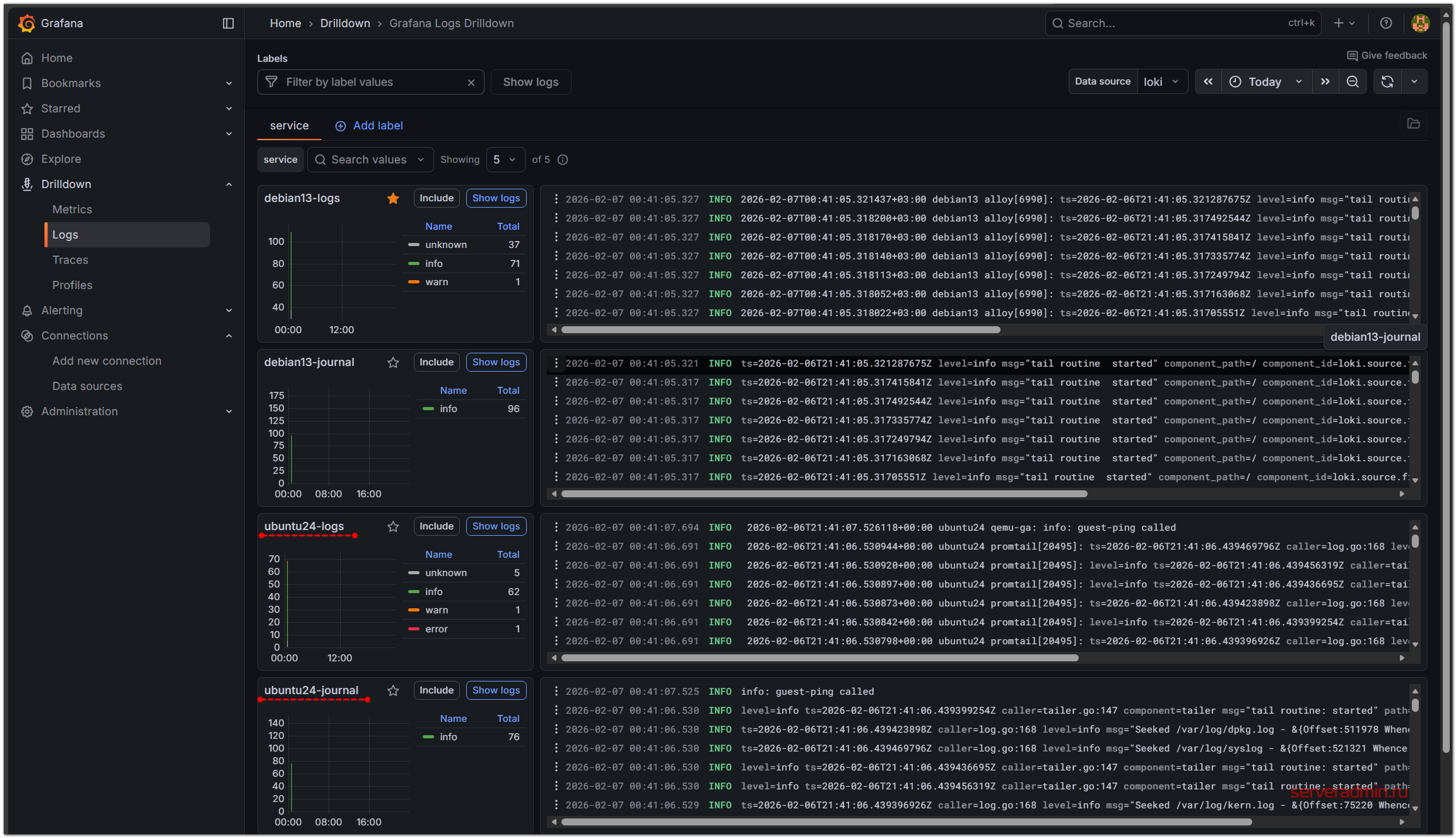
Task: Open the help question mark icon
Action: coord(1386,23)
